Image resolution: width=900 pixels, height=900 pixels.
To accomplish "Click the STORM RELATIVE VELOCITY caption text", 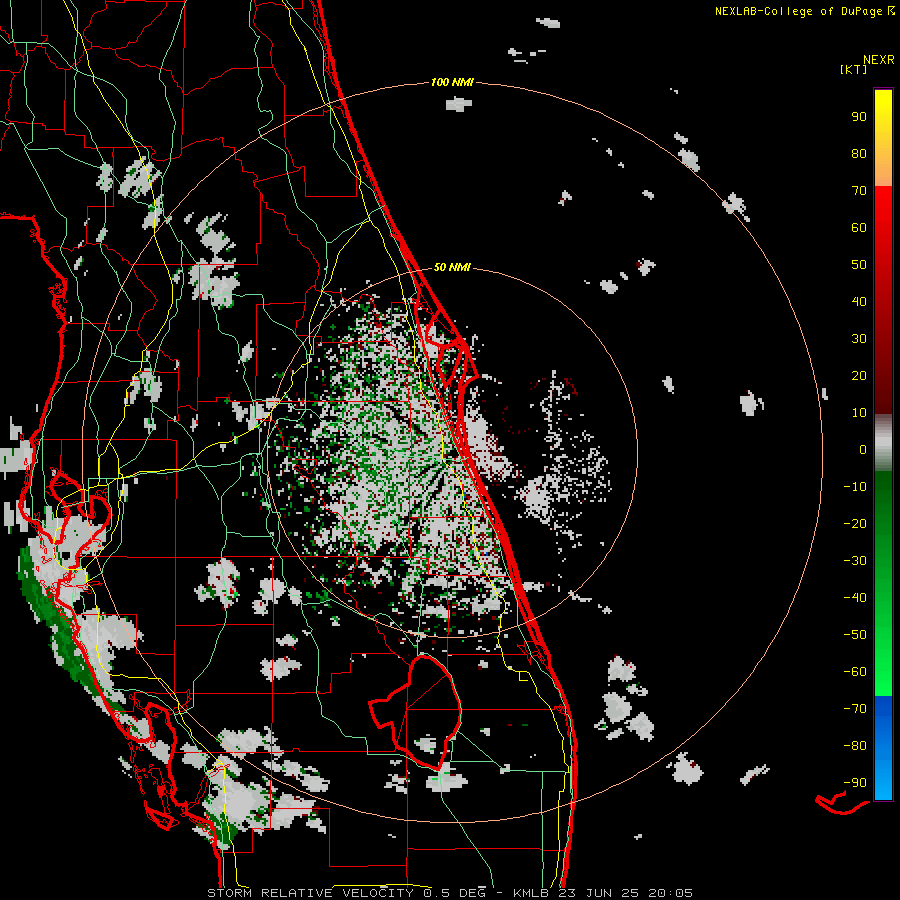I will 310,893.
